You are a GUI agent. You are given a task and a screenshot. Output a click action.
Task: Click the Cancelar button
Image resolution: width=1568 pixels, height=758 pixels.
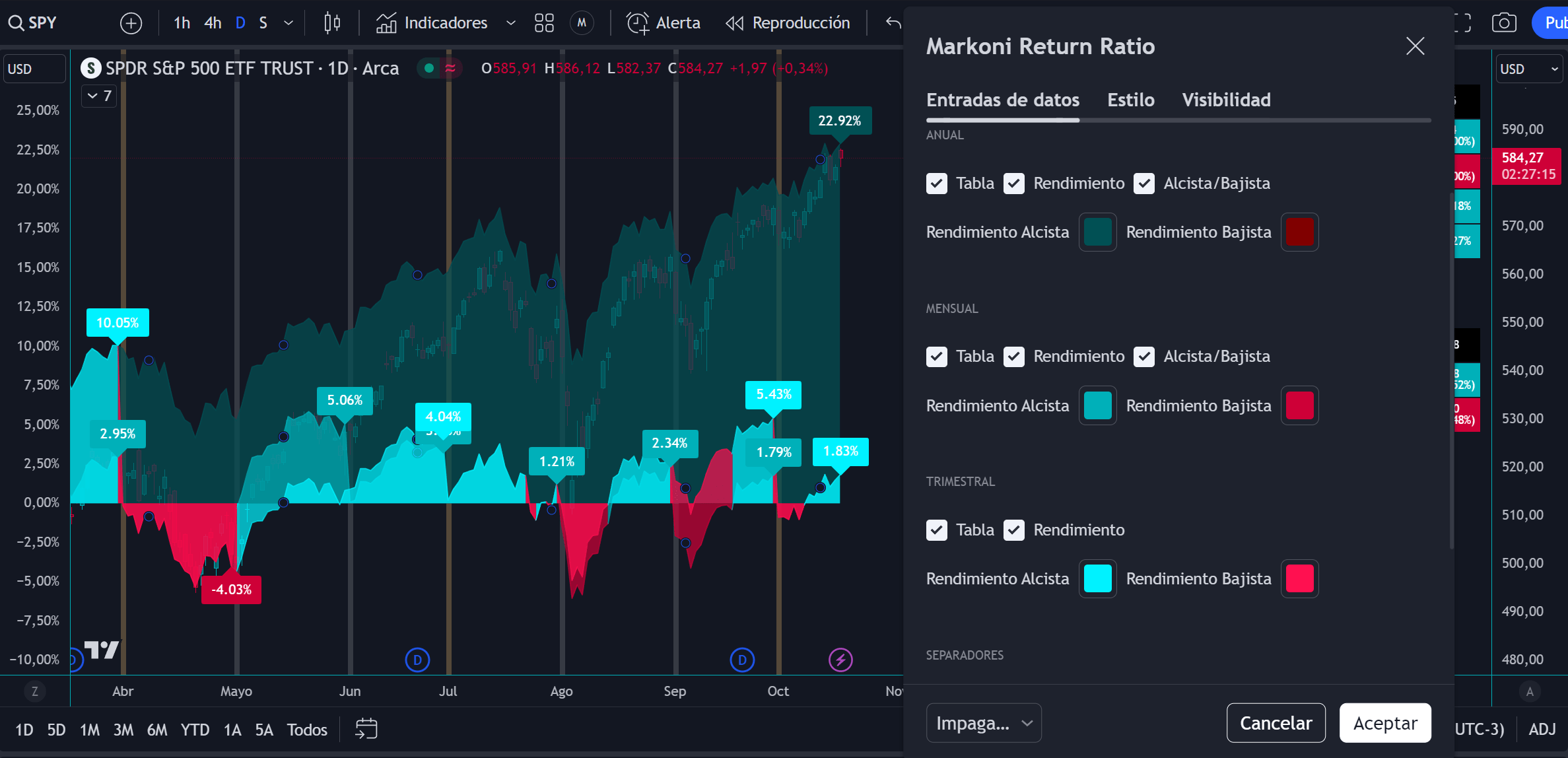[x=1276, y=723]
